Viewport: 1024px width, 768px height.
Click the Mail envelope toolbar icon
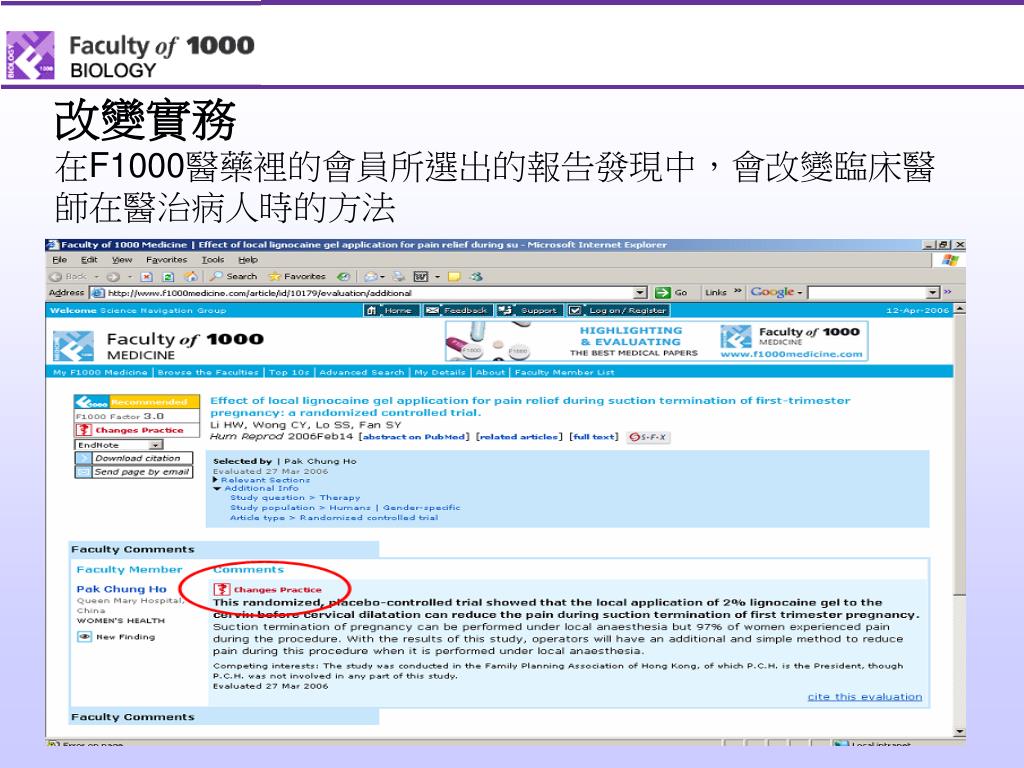370,277
